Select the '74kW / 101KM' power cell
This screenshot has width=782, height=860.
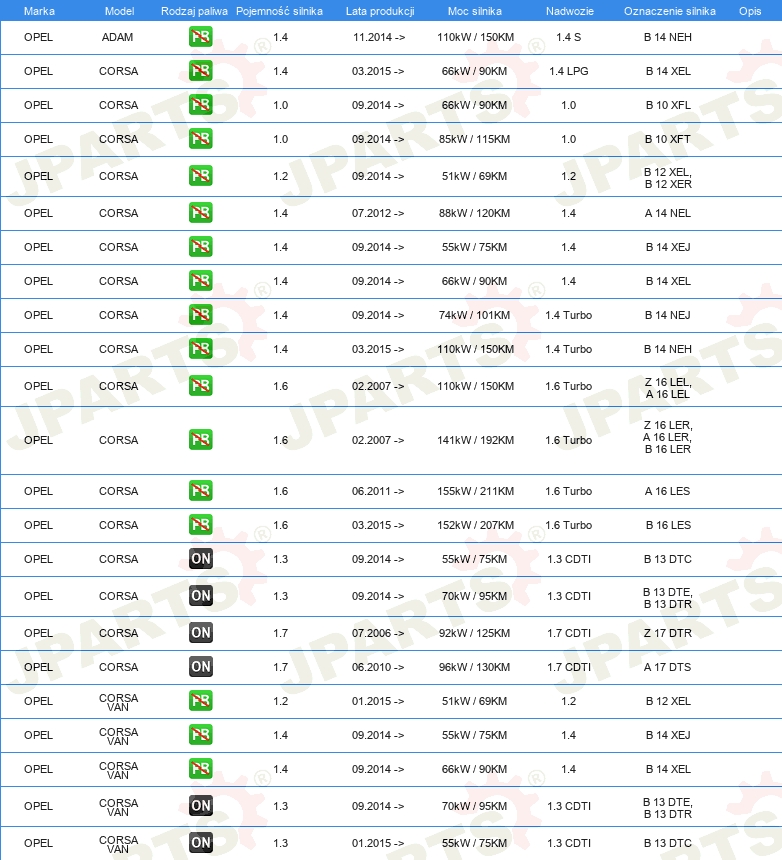pyautogui.click(x=474, y=315)
